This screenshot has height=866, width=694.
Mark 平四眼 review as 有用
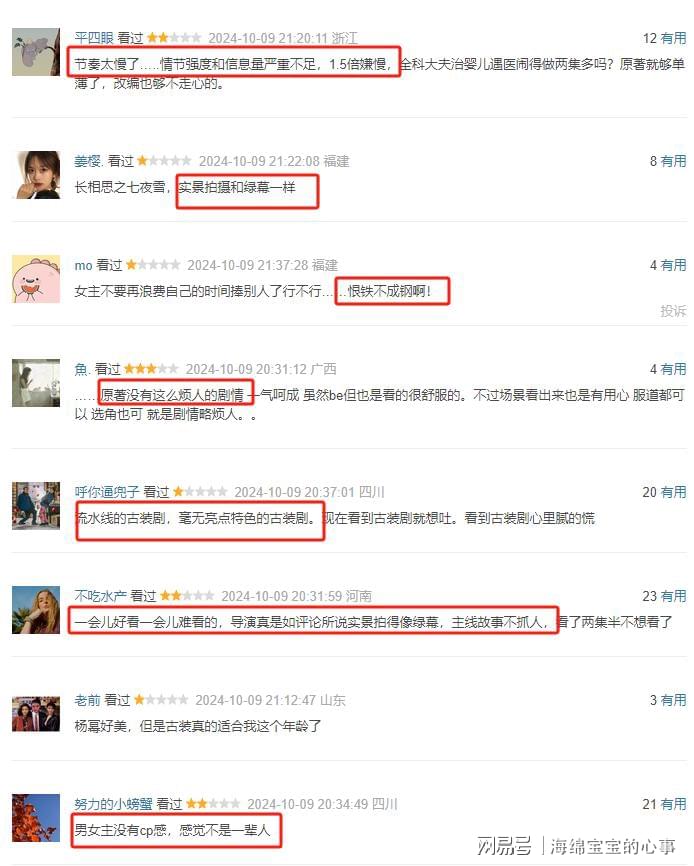[x=673, y=38]
